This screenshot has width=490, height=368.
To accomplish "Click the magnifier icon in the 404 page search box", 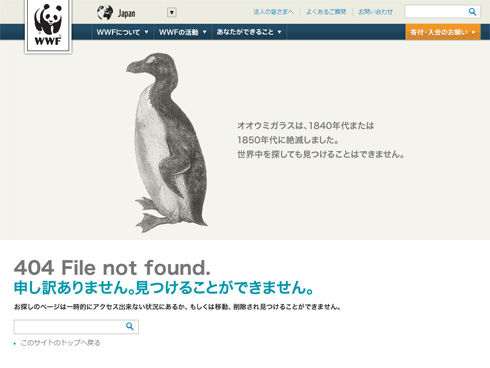I will (x=130, y=326).
